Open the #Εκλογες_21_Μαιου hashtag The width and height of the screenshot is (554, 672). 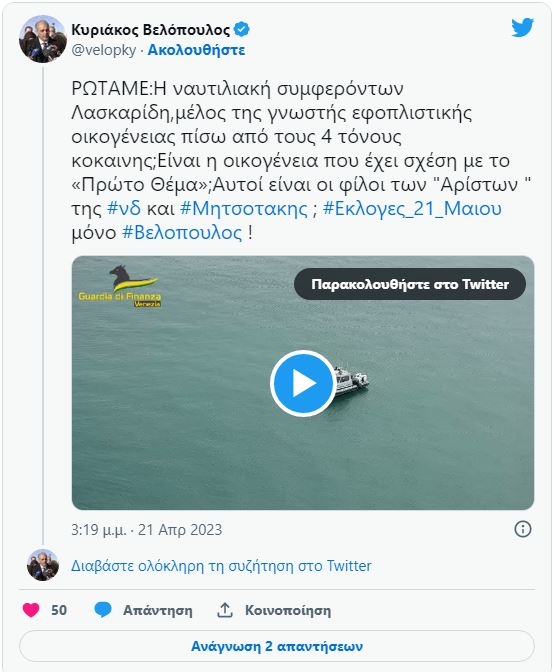[x=412, y=209]
